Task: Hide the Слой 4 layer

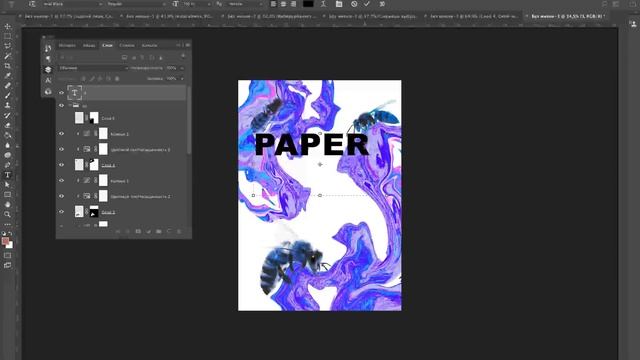Action: pyautogui.click(x=62, y=164)
